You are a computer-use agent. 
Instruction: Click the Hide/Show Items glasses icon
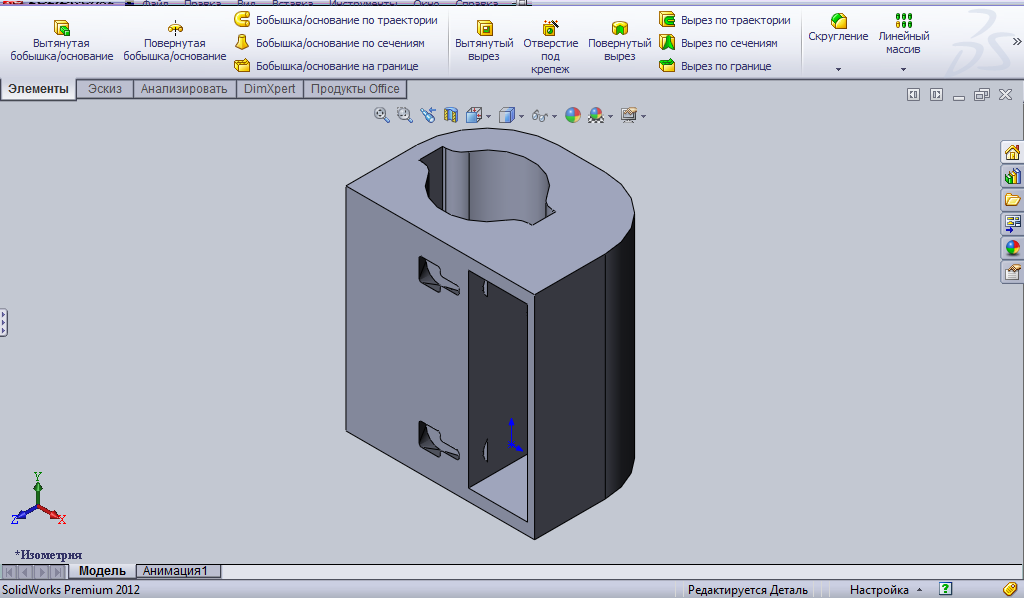539,116
